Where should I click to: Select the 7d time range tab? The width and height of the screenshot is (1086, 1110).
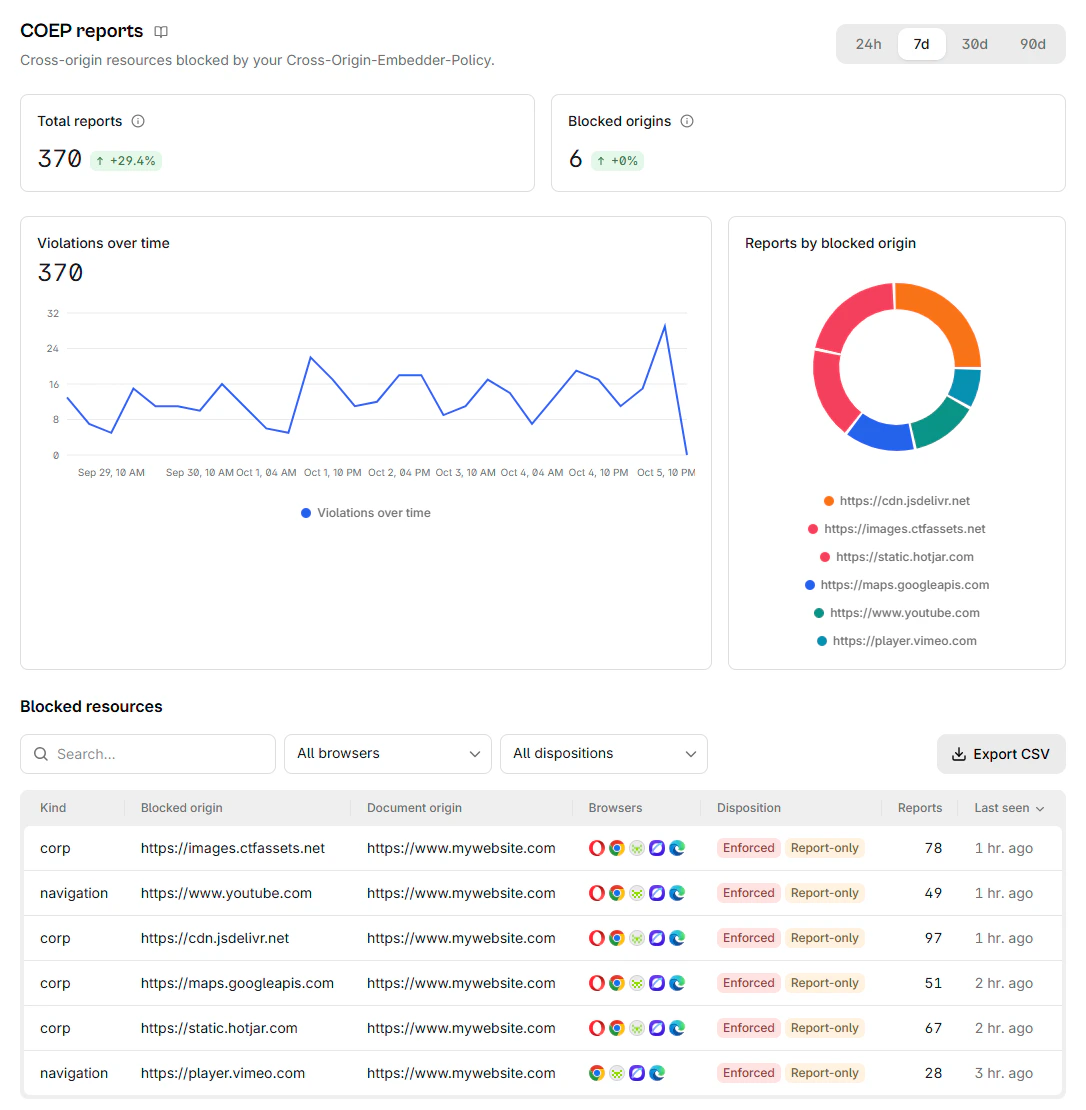(921, 44)
